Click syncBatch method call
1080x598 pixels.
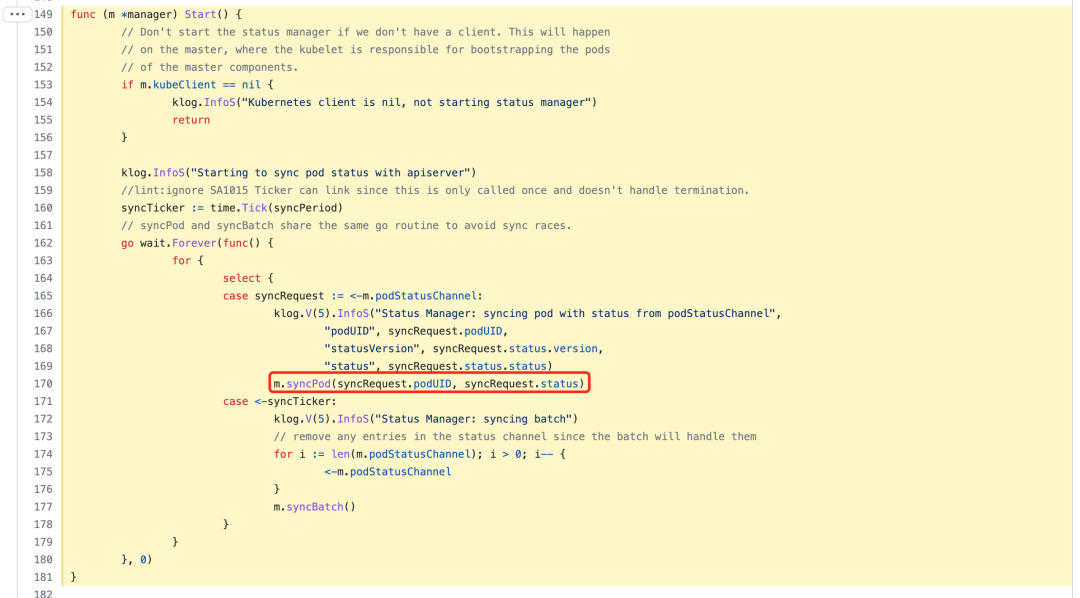(x=315, y=507)
